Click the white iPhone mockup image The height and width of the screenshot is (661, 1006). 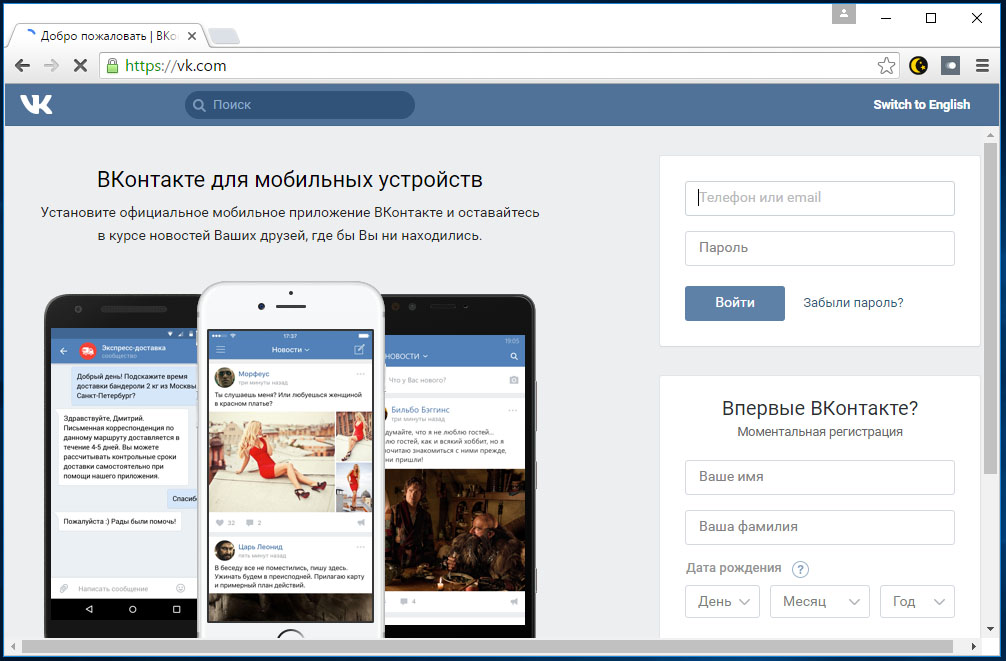[x=291, y=459]
